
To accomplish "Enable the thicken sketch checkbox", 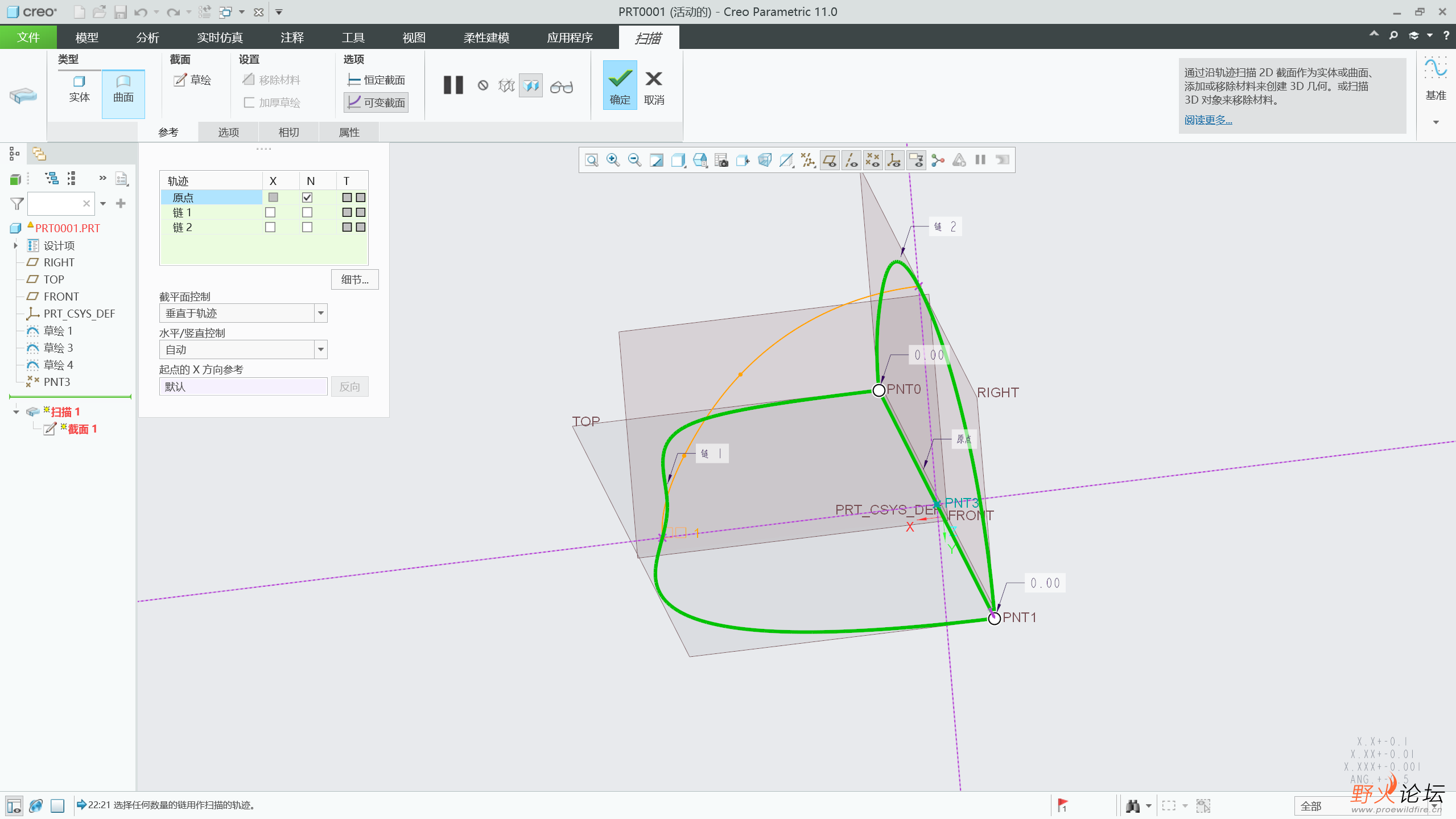I will point(249,102).
